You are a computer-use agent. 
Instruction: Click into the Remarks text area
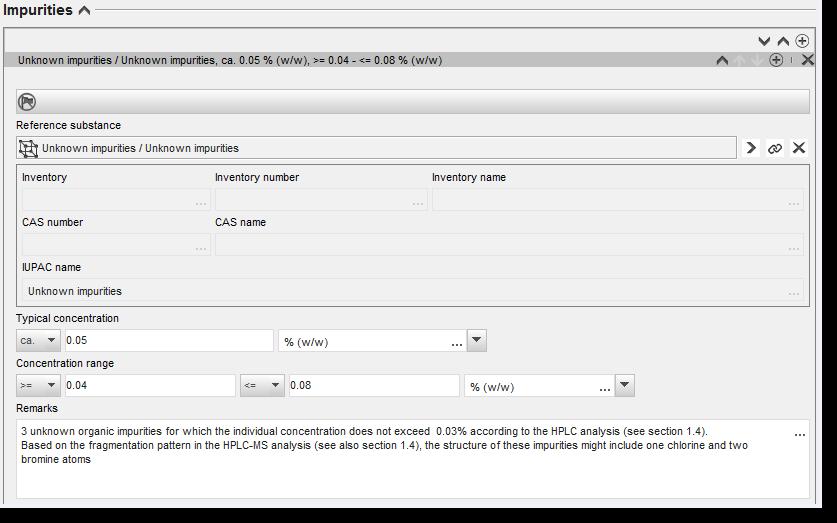tap(413, 459)
